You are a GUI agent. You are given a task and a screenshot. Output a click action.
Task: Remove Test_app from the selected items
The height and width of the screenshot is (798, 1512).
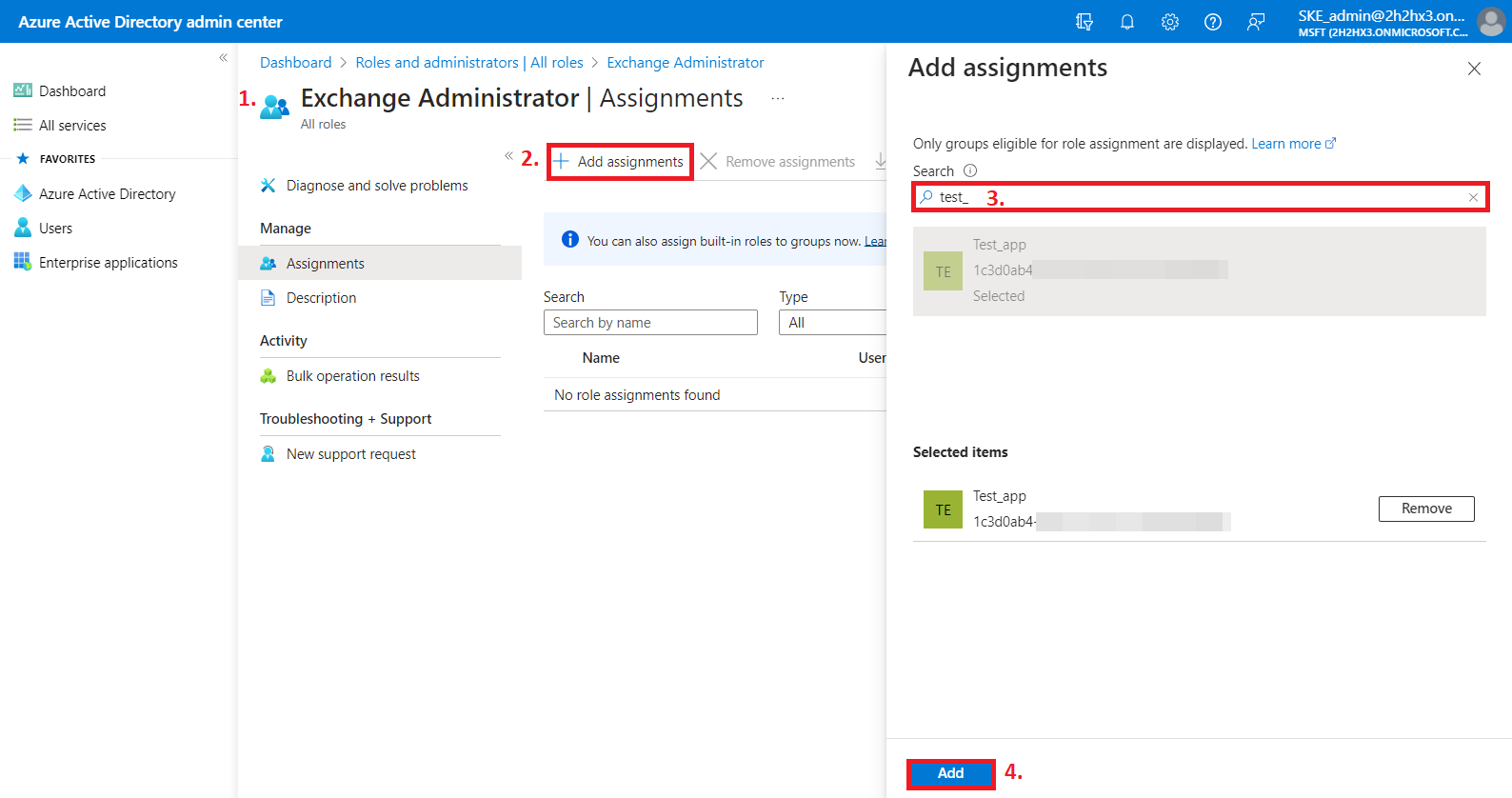point(1425,509)
